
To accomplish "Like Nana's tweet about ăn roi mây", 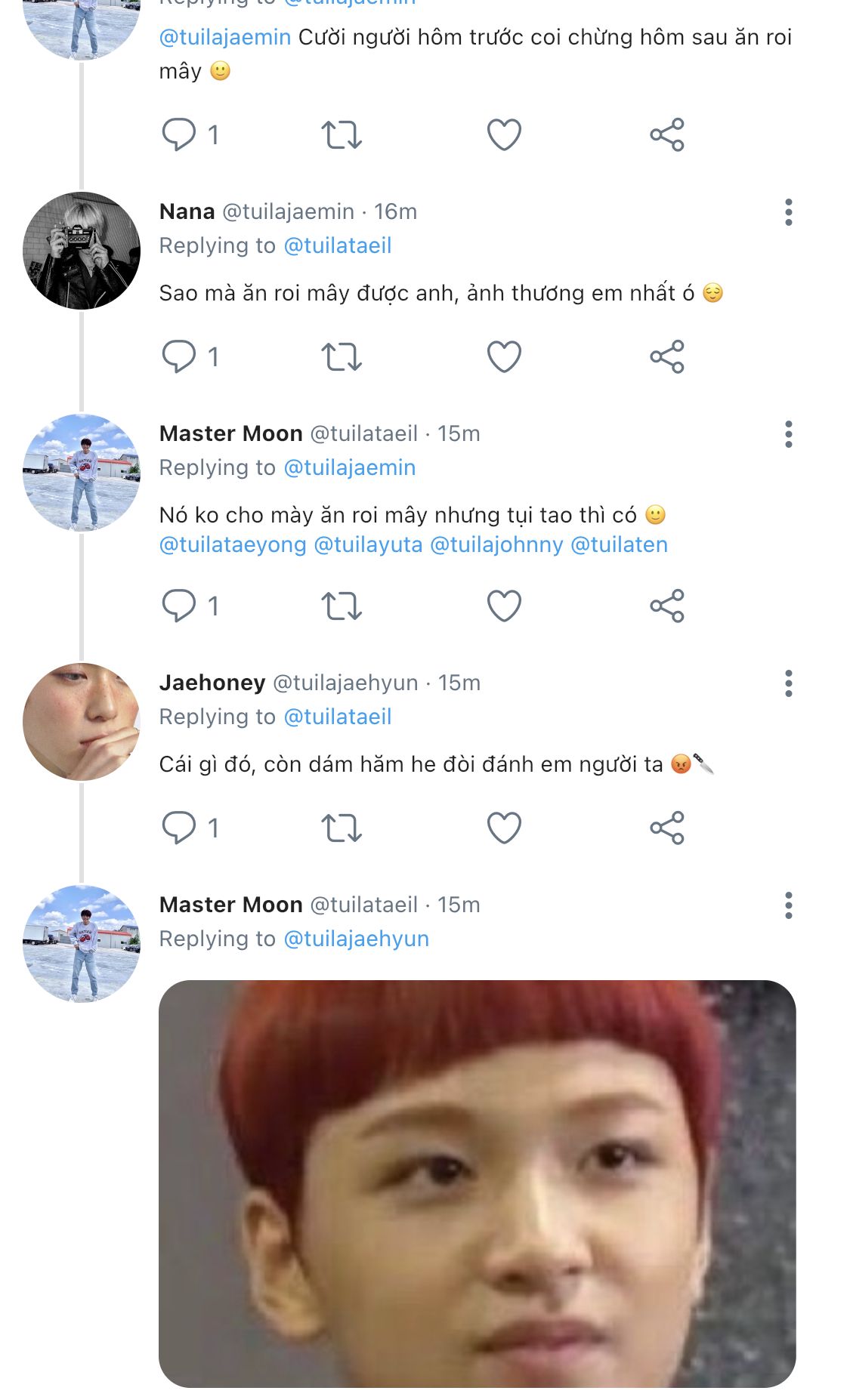I will tap(504, 356).
